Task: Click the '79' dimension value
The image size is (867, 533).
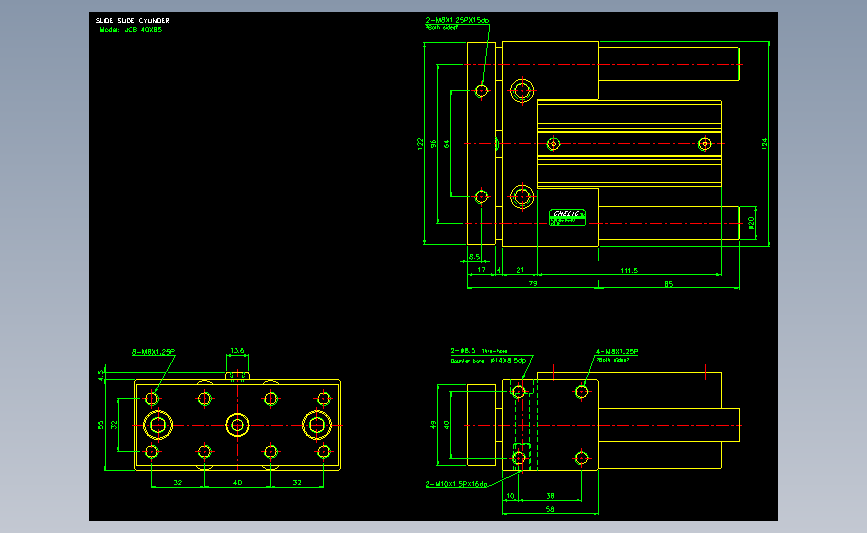Action: click(x=533, y=283)
